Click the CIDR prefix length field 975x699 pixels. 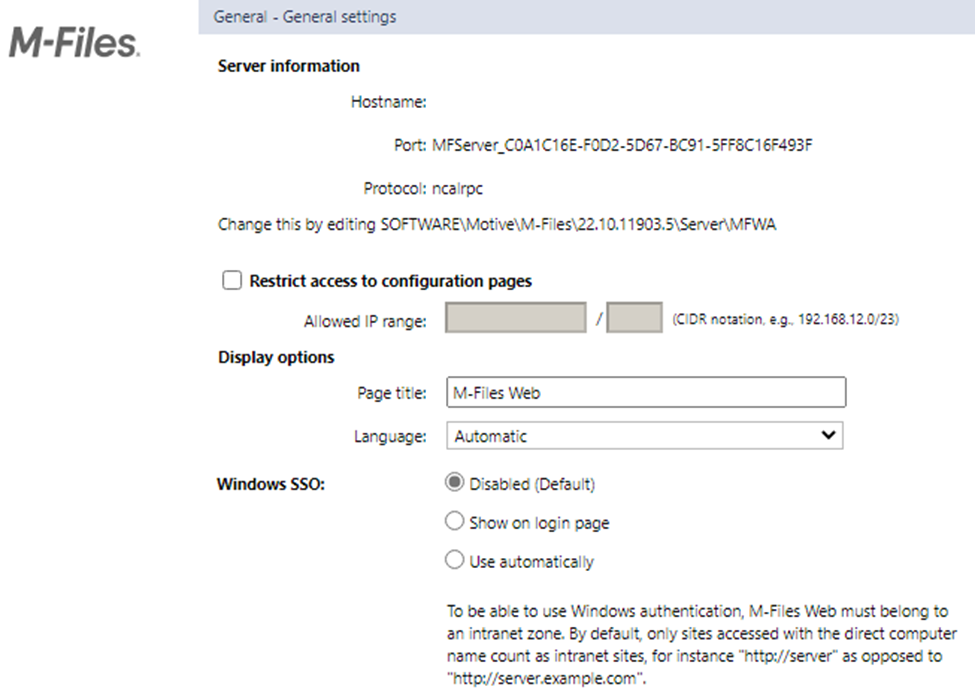coord(634,321)
